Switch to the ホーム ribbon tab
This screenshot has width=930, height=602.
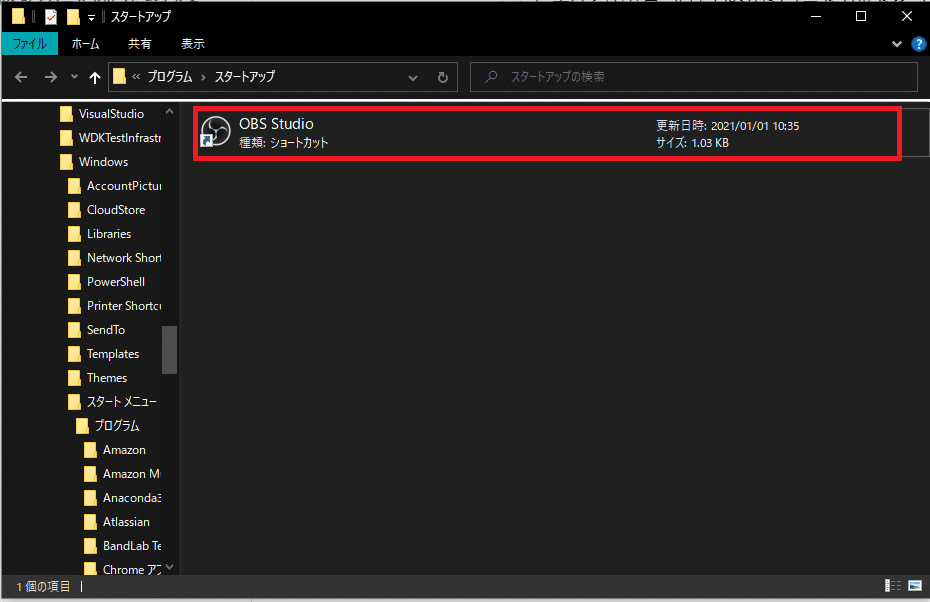point(85,44)
